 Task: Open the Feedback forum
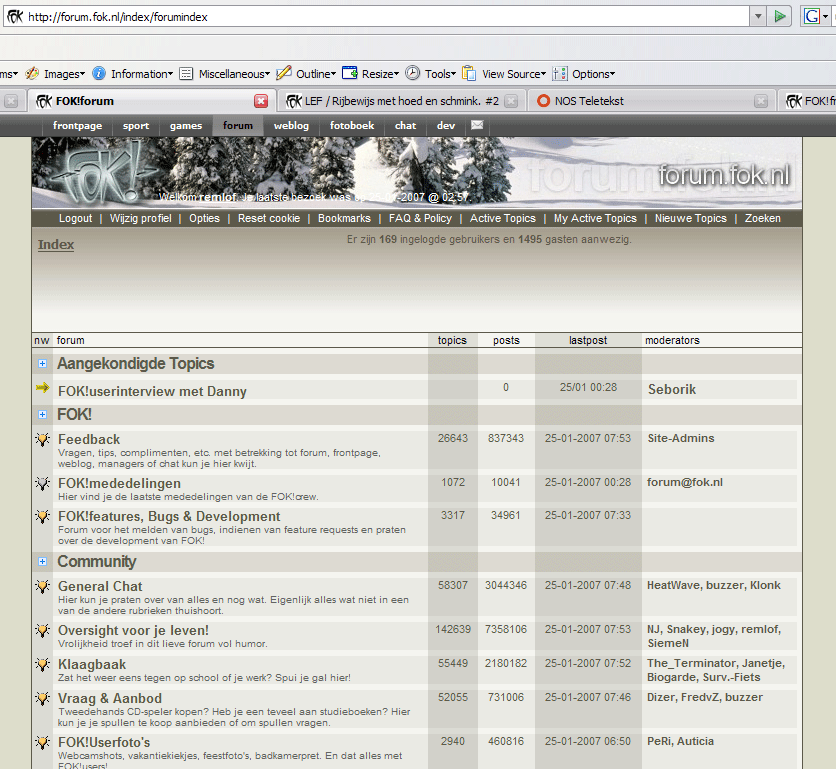point(89,439)
